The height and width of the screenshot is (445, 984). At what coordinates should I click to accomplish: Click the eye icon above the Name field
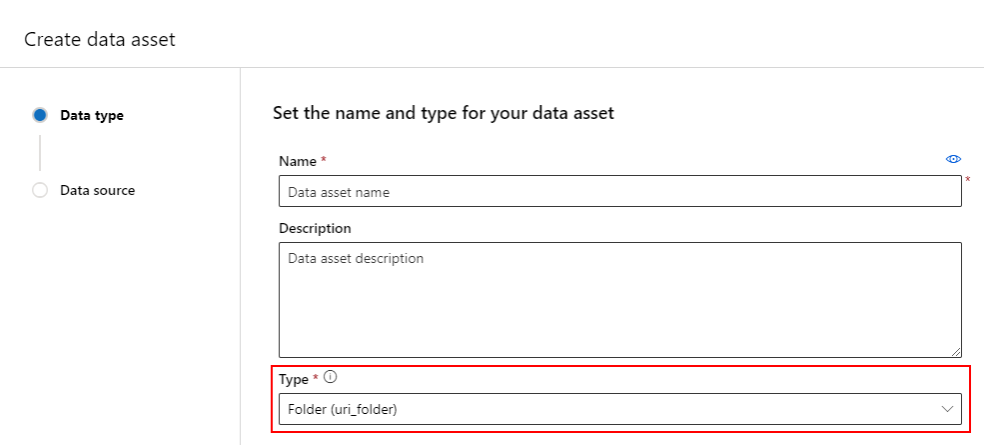click(x=953, y=159)
